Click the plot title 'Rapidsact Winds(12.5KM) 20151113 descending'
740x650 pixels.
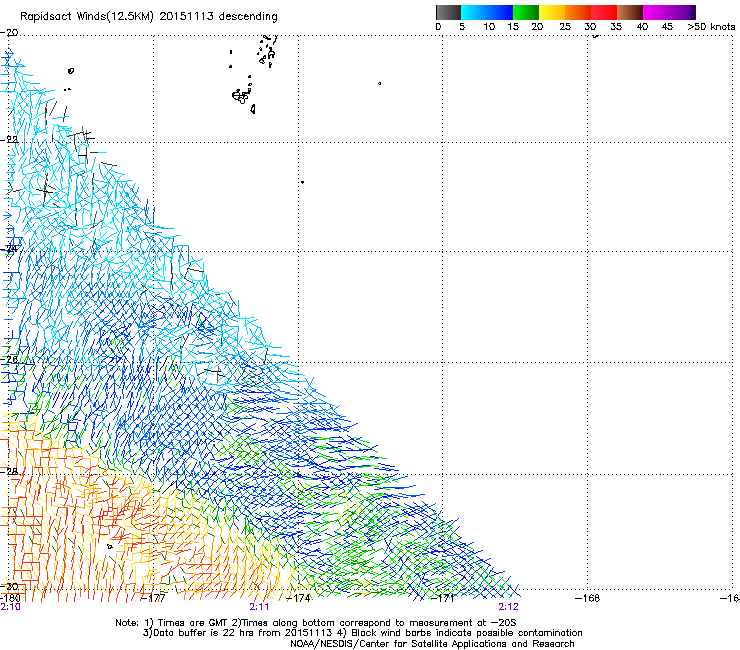click(149, 17)
